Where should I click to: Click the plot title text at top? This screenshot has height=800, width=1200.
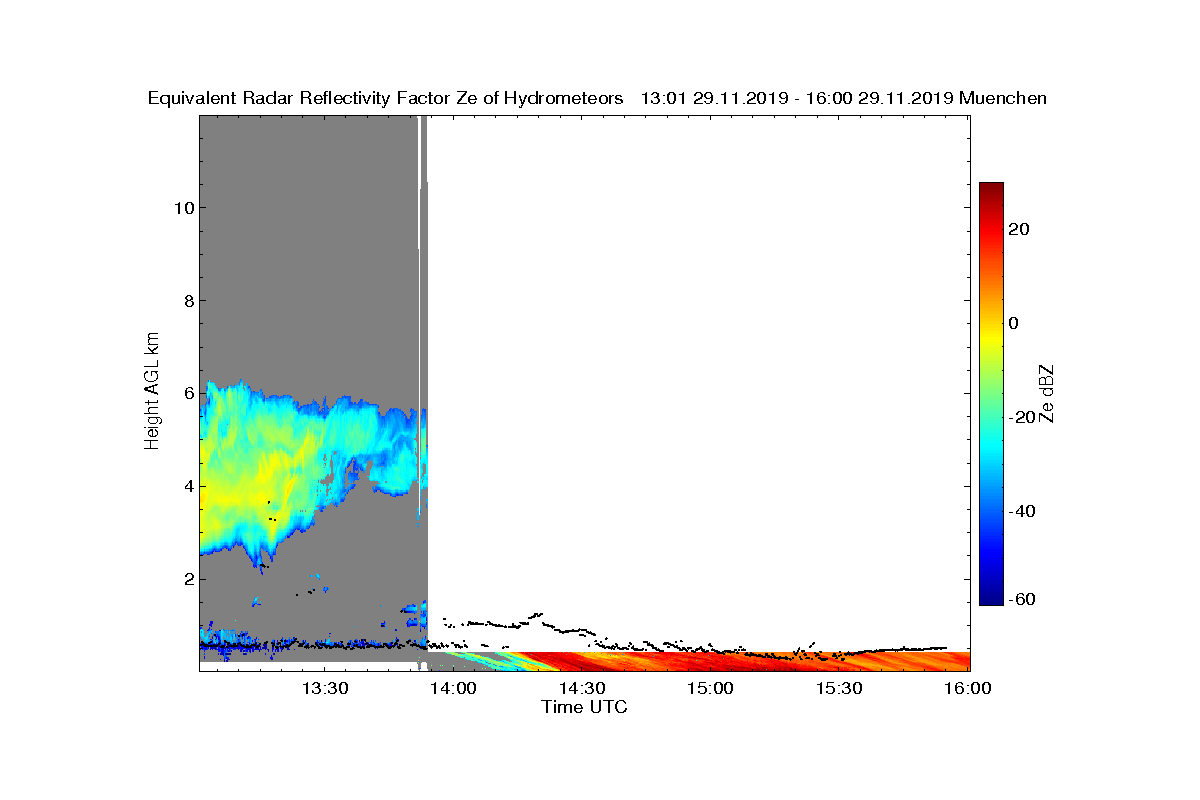[x=597, y=99]
